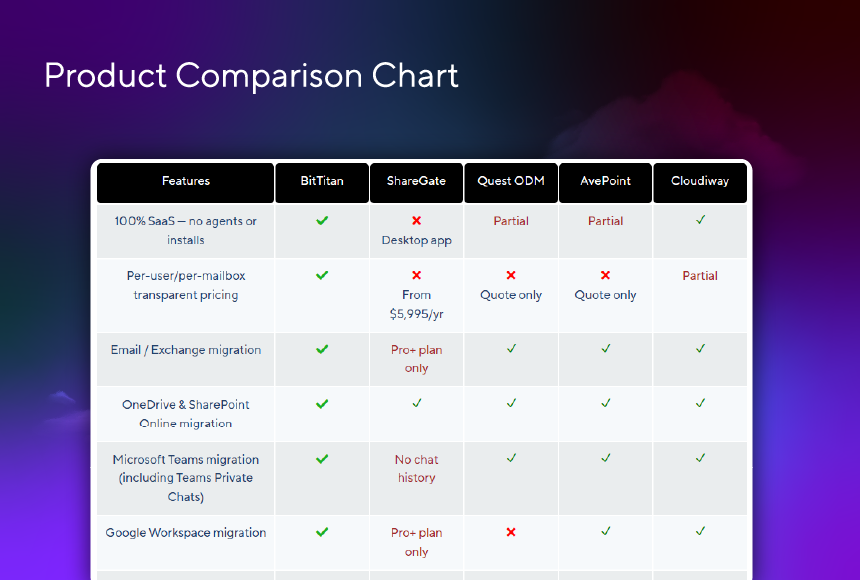Click the BitTitan checkmark for transparent pricing

coord(322,275)
